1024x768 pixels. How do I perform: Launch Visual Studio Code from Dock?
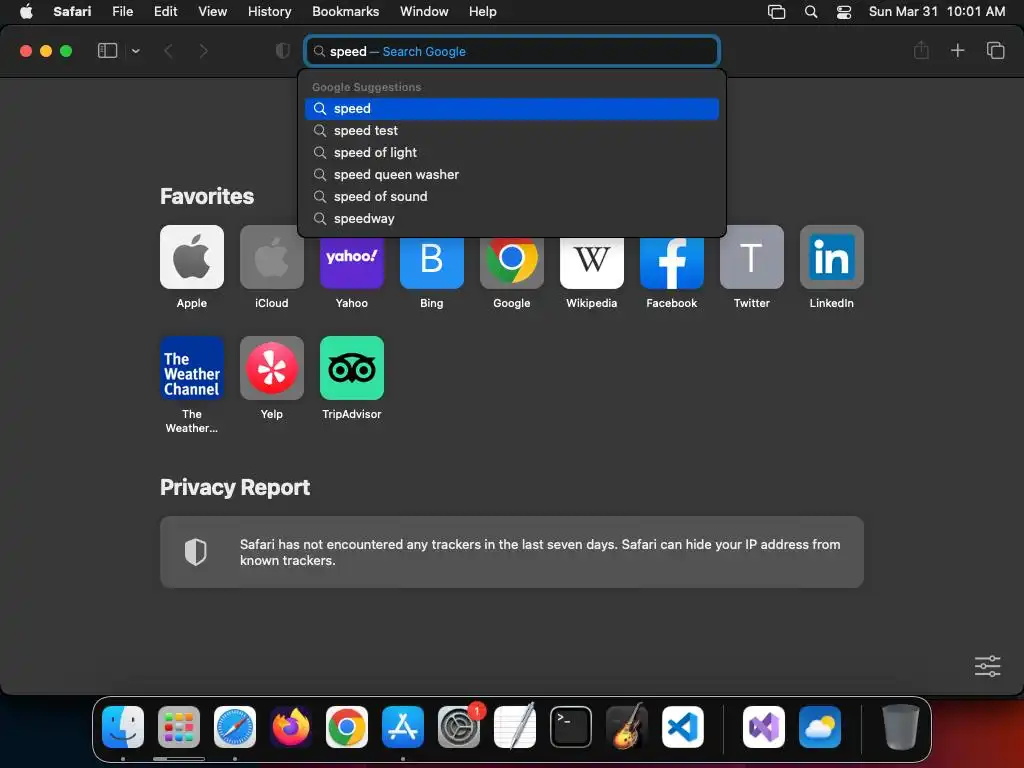pos(682,726)
